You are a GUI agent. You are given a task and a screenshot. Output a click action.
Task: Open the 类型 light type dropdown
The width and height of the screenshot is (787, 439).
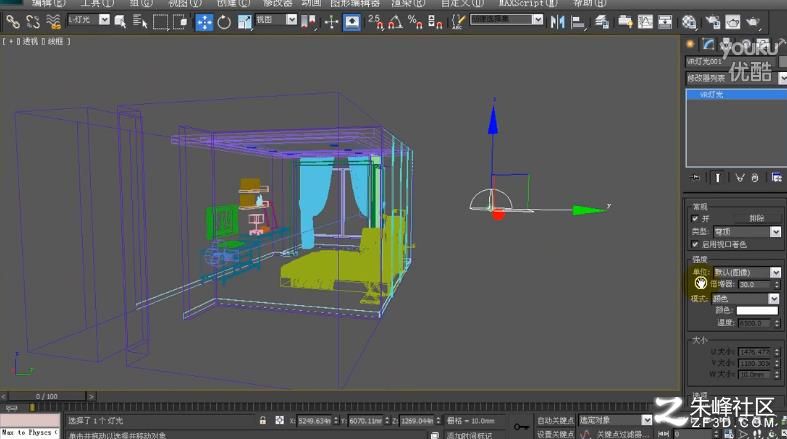[x=747, y=232]
